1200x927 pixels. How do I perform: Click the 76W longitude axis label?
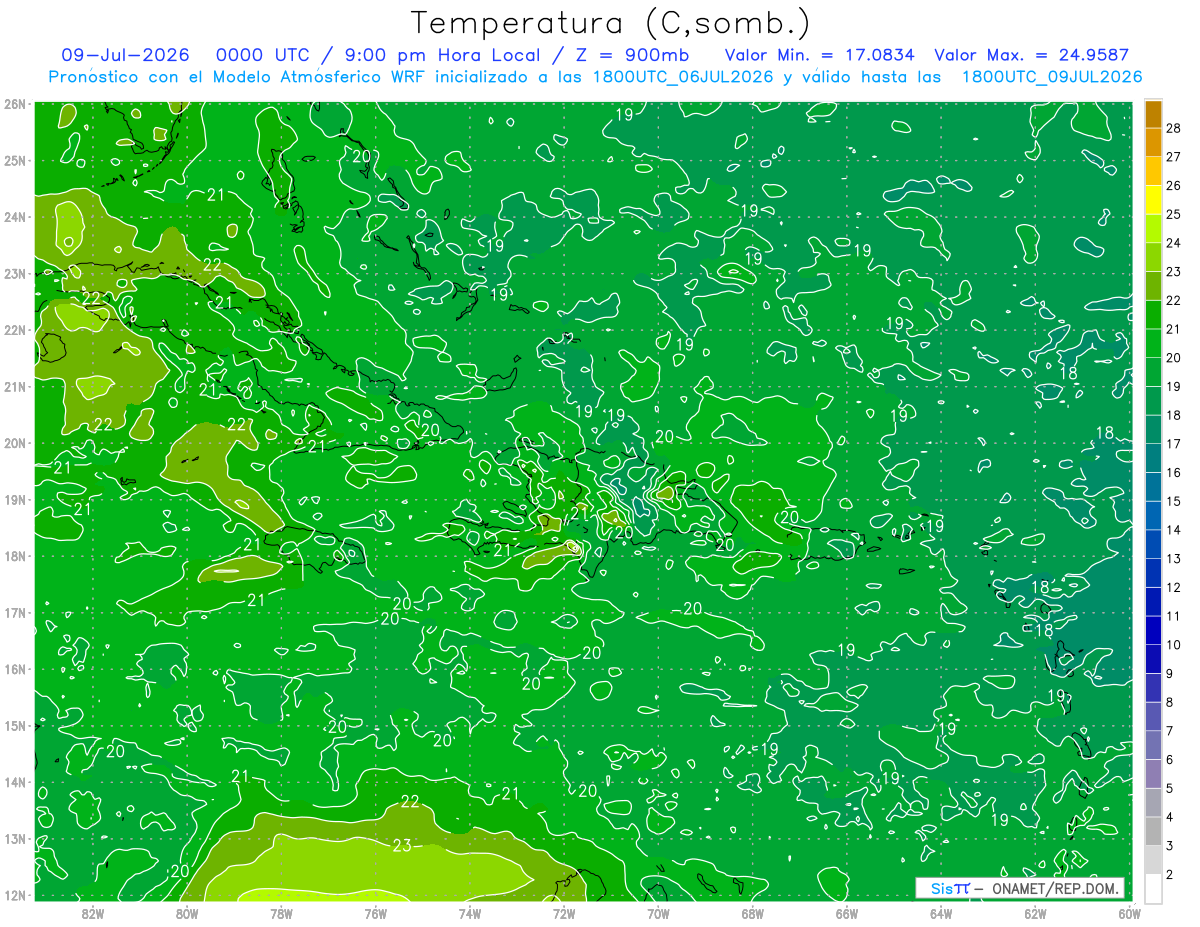(x=376, y=913)
